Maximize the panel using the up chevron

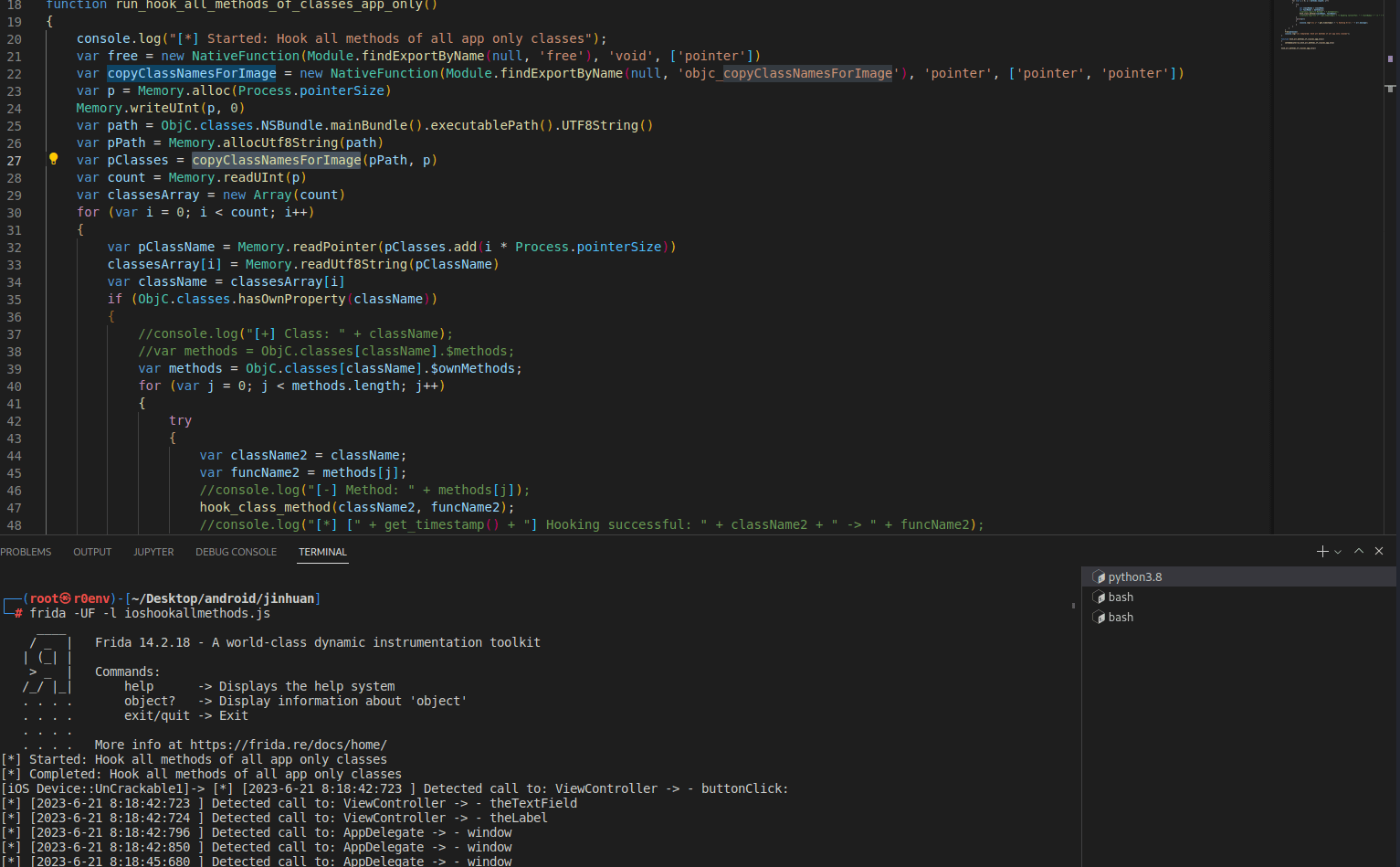point(1359,551)
